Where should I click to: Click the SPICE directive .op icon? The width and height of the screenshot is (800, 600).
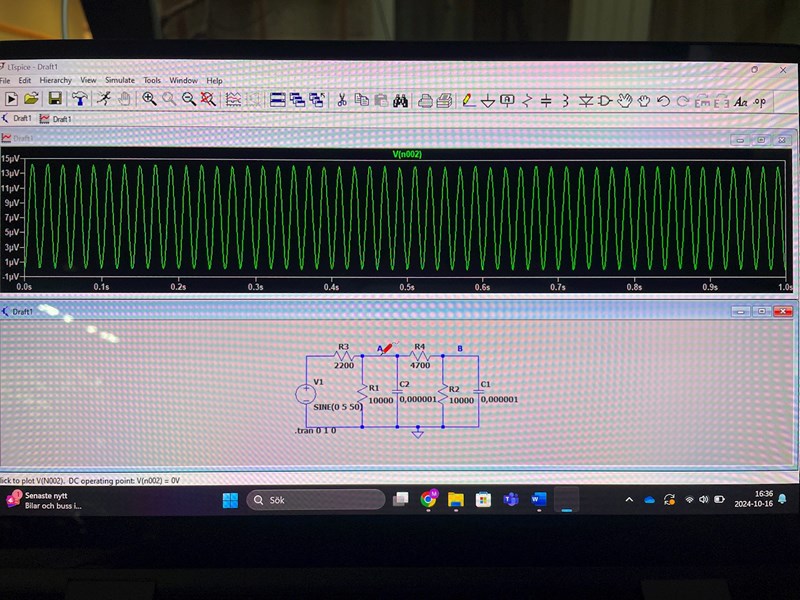point(760,101)
